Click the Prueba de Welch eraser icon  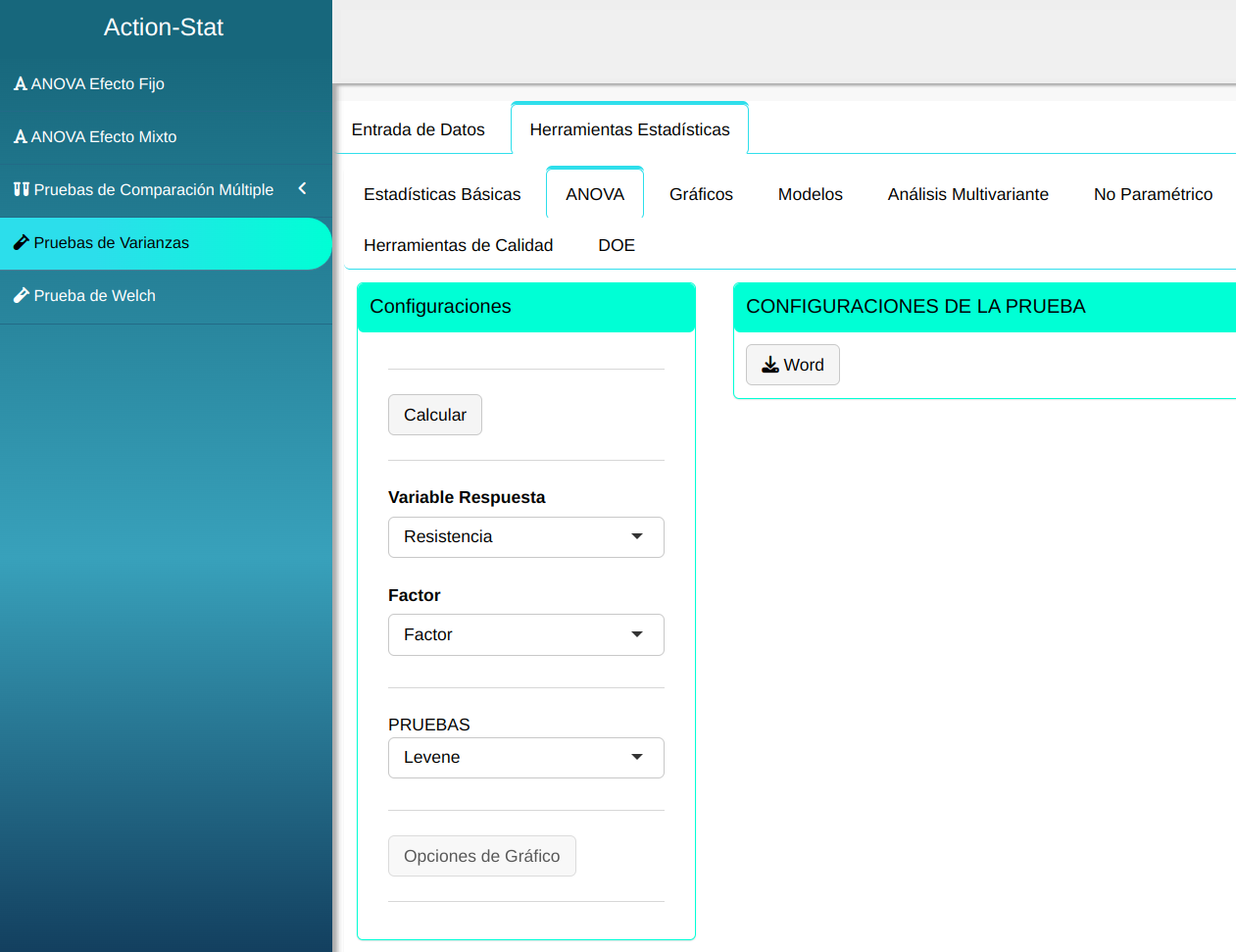click(22, 295)
